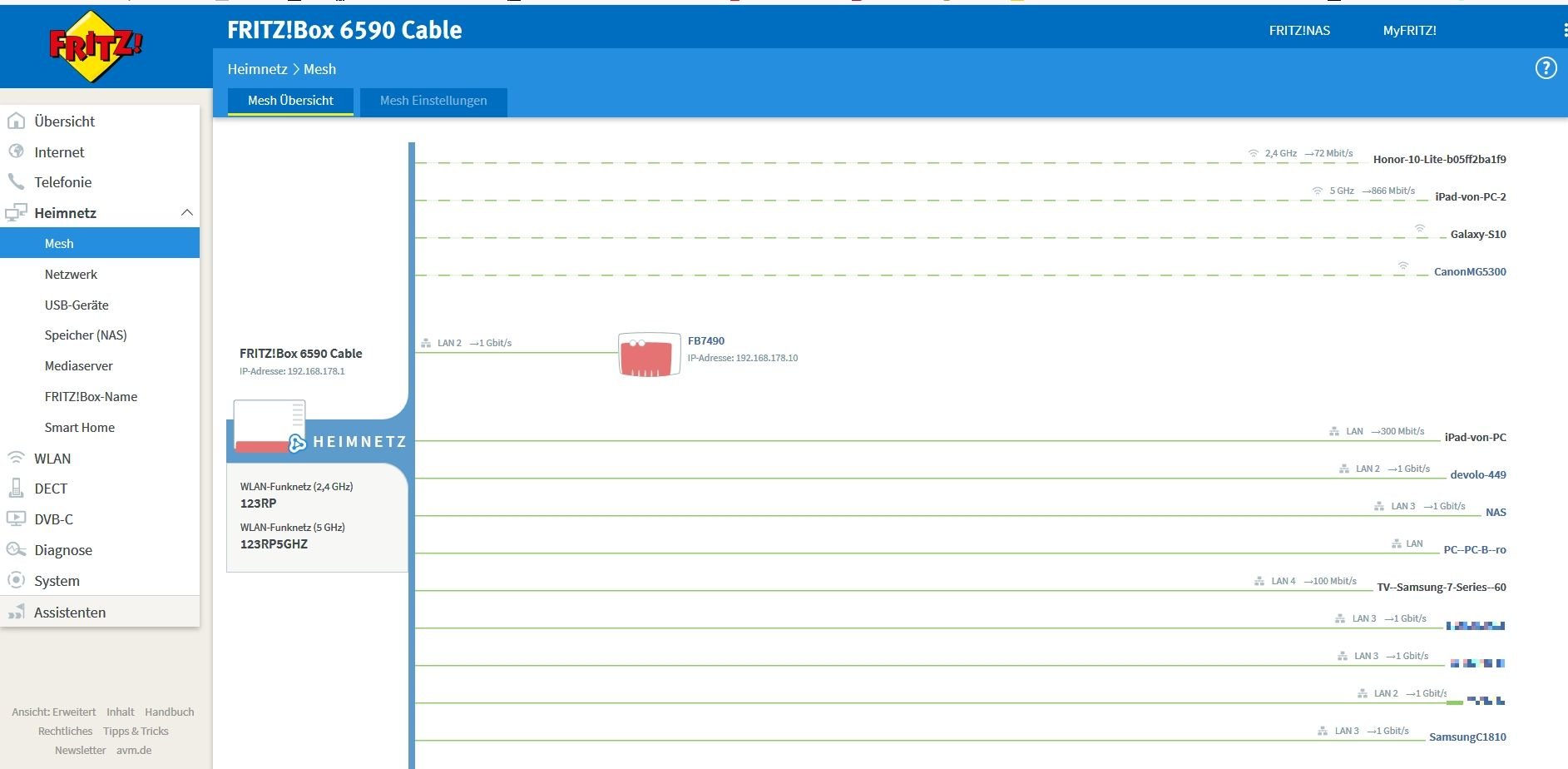Click the Heimnetz breadcrumb link
Screen dimensions: 1568x769
coord(257,69)
